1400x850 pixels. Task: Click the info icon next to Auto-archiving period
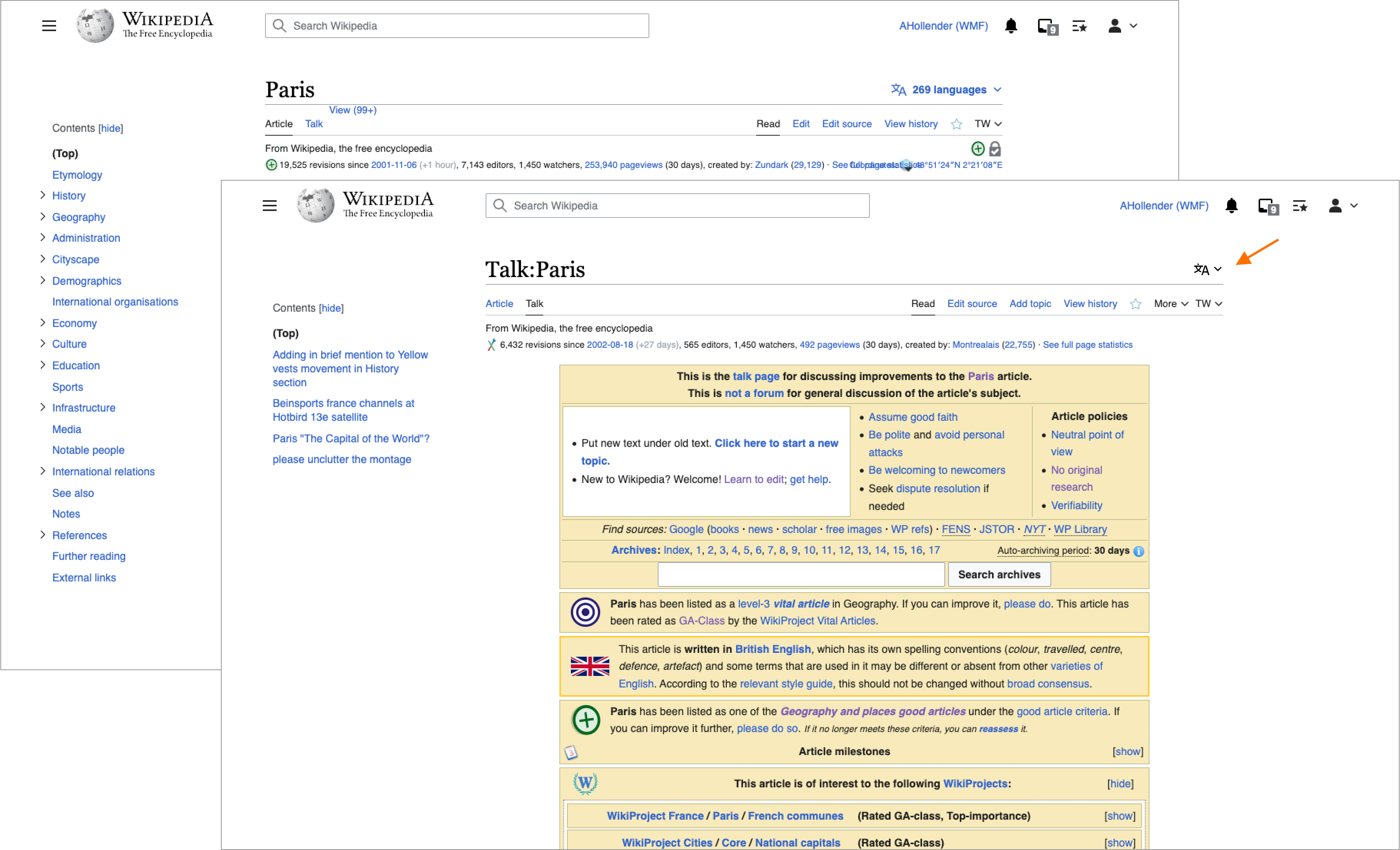tap(1139, 551)
